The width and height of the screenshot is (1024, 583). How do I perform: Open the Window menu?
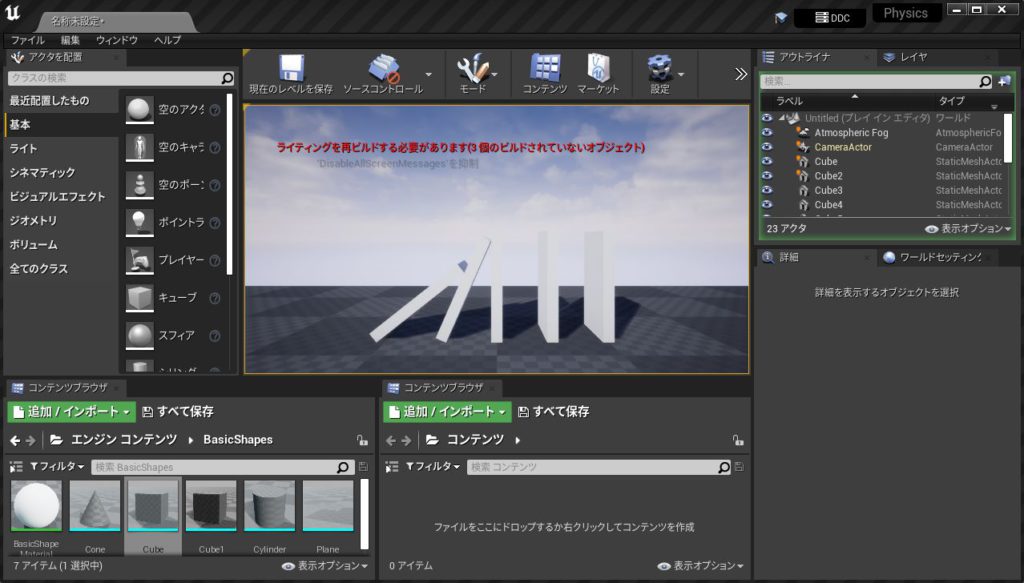click(x=117, y=40)
